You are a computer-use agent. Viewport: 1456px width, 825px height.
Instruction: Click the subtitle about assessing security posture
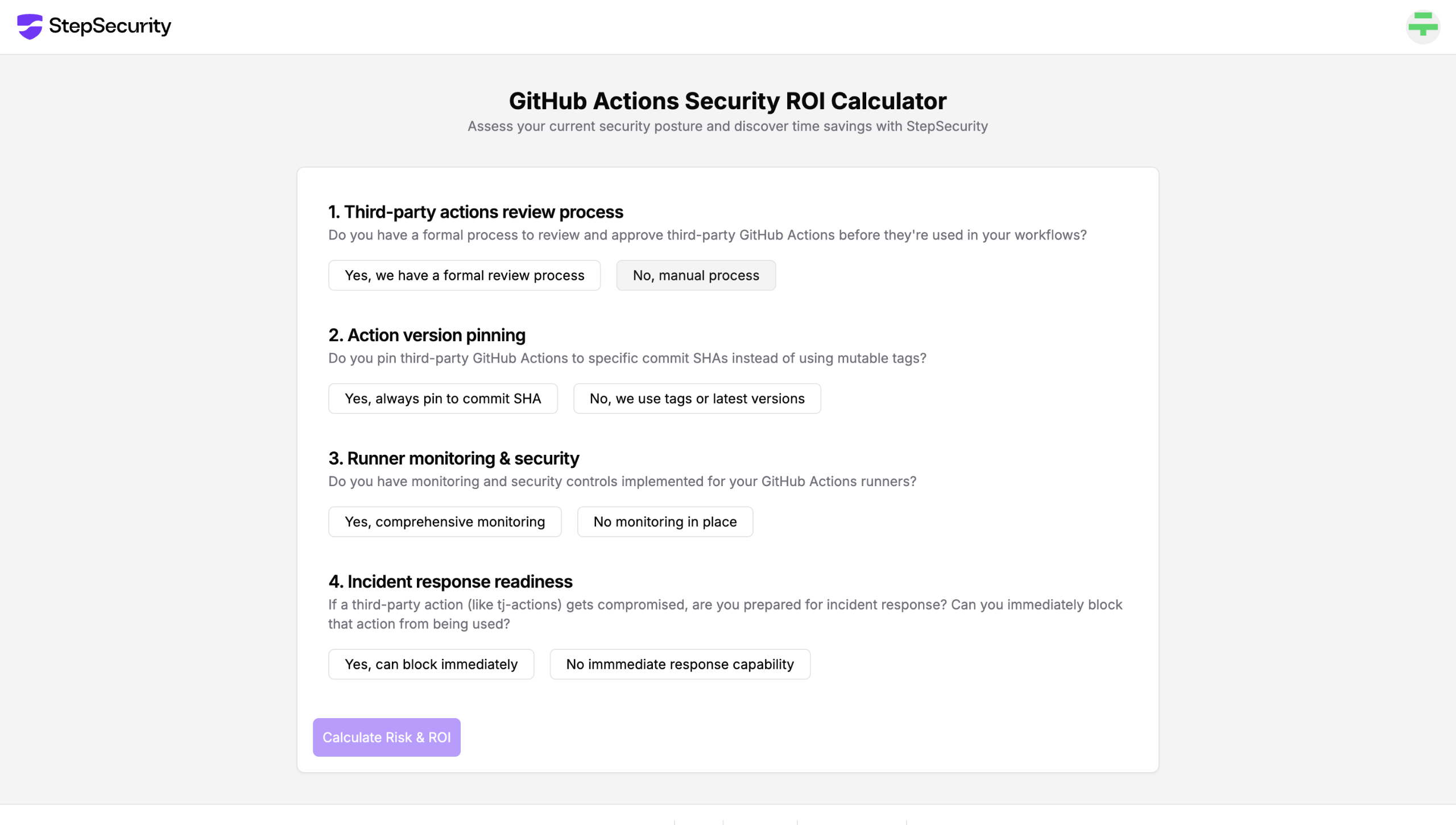(x=727, y=126)
